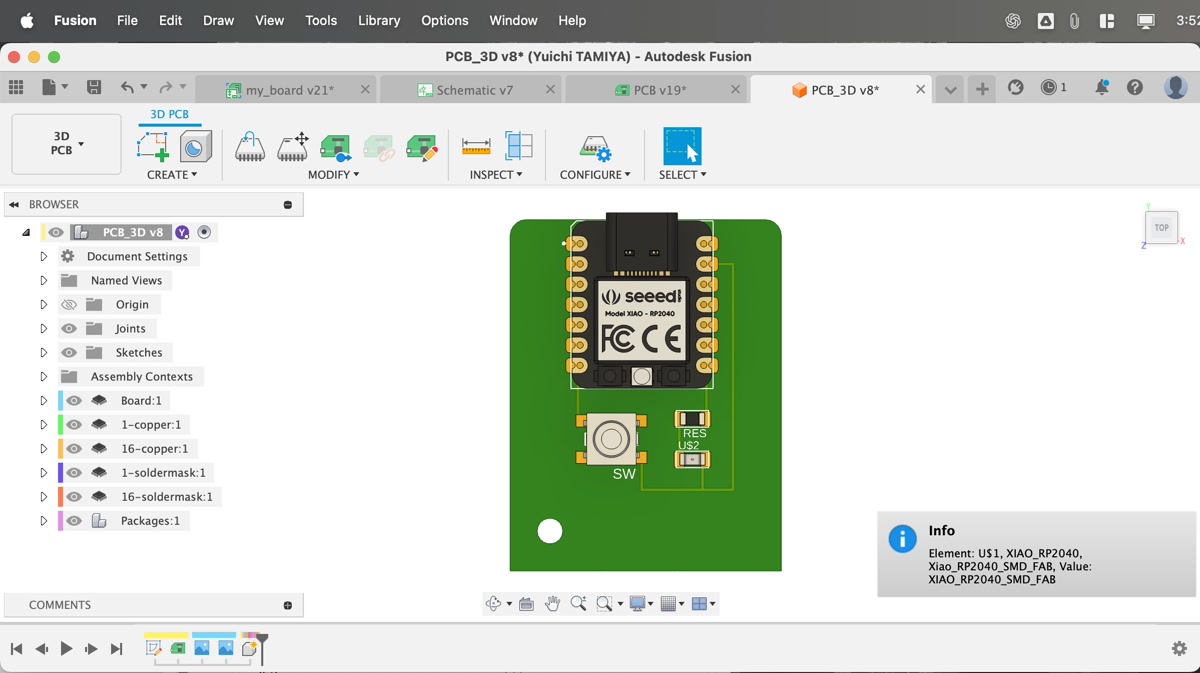Hide the Sketches folder
1200x673 pixels.
69,352
